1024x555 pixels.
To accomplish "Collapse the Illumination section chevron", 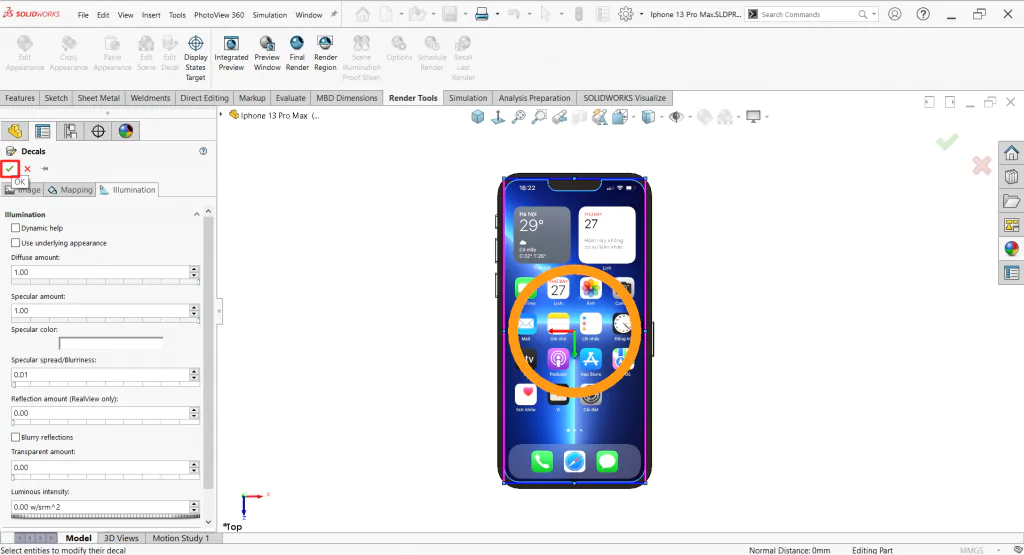I will [x=197, y=214].
